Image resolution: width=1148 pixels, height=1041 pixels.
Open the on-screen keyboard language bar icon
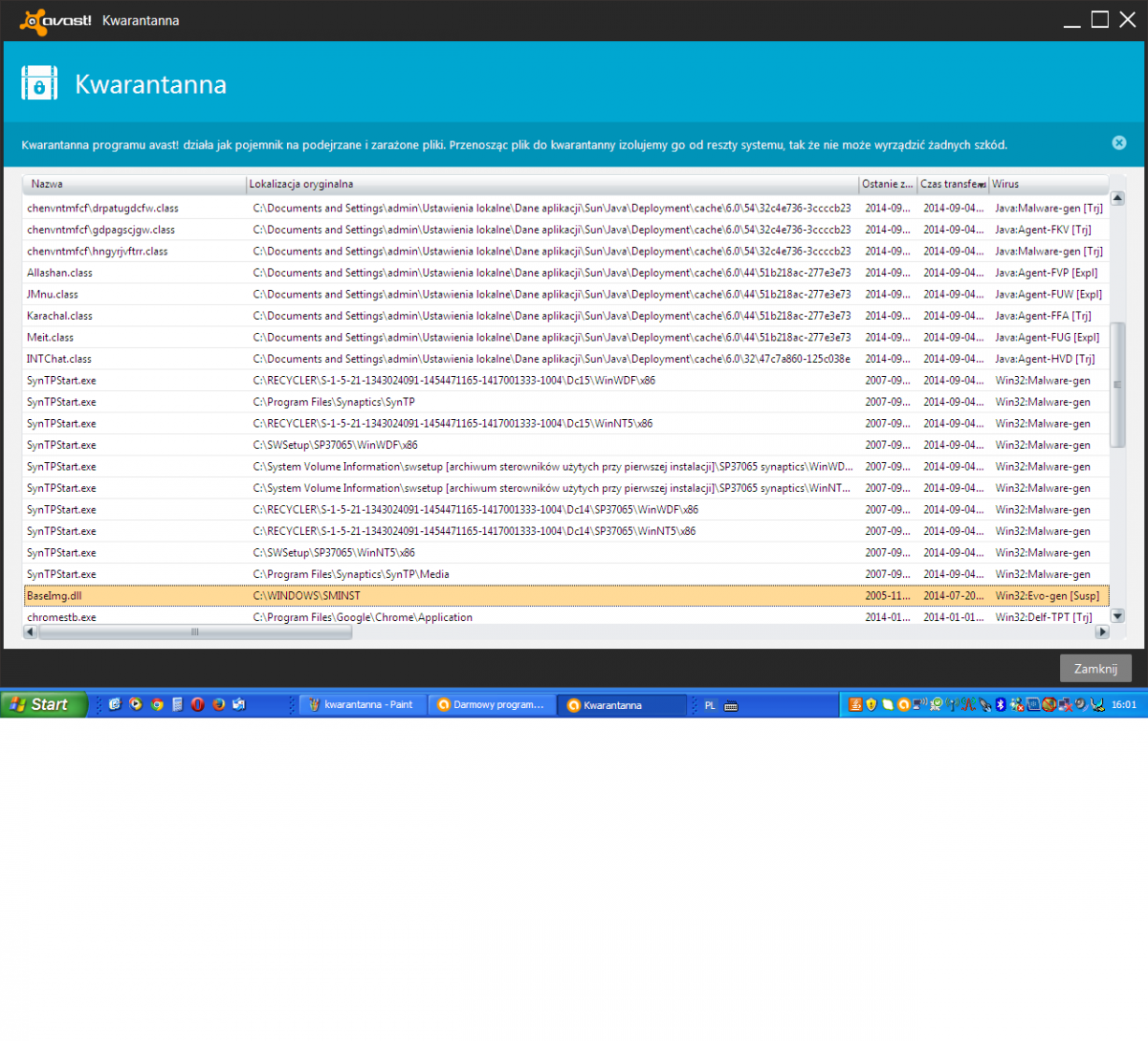coord(732,705)
